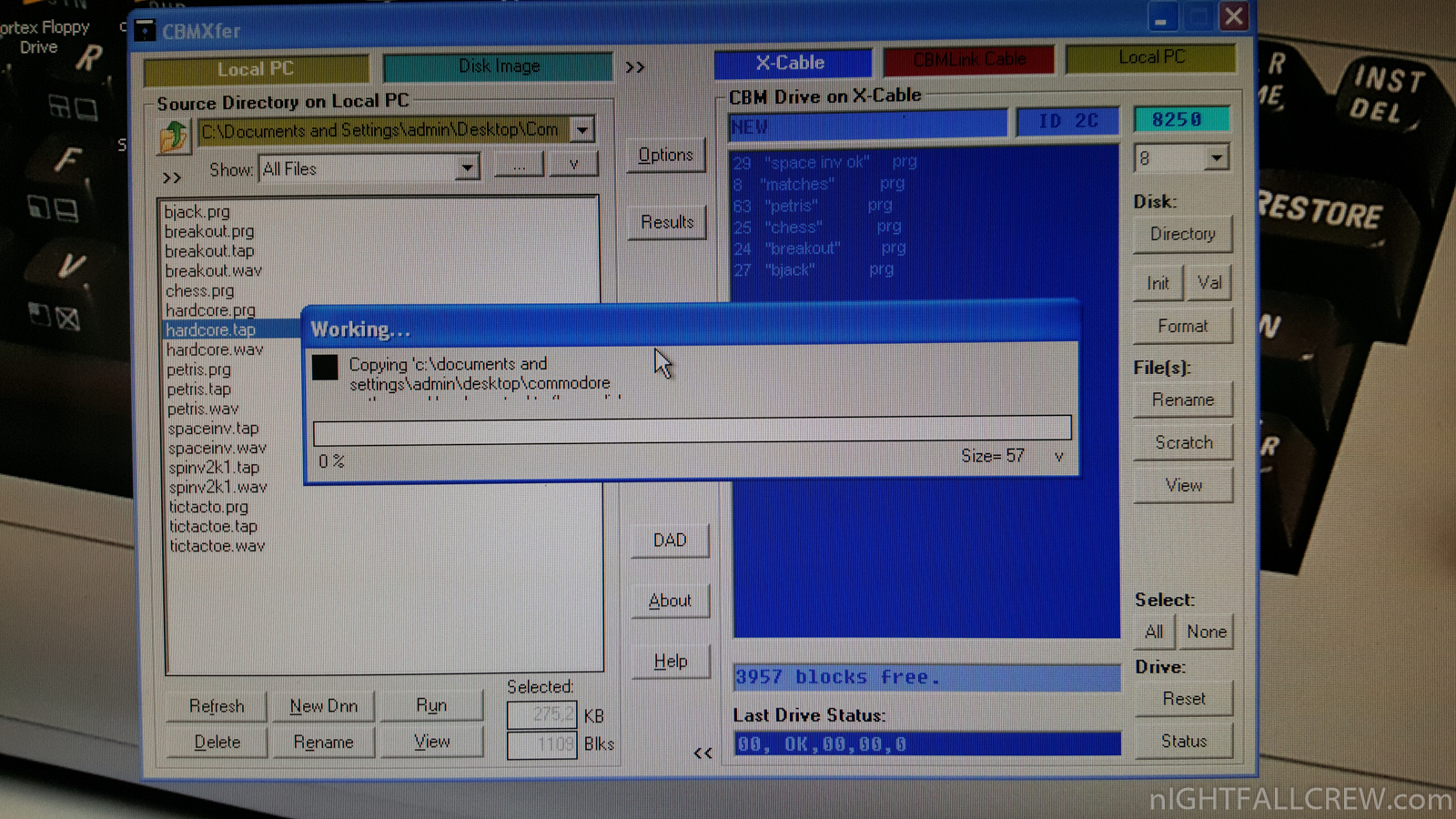Open the Show All Files dropdown
Viewport: 1456px width, 819px height.
(x=467, y=167)
